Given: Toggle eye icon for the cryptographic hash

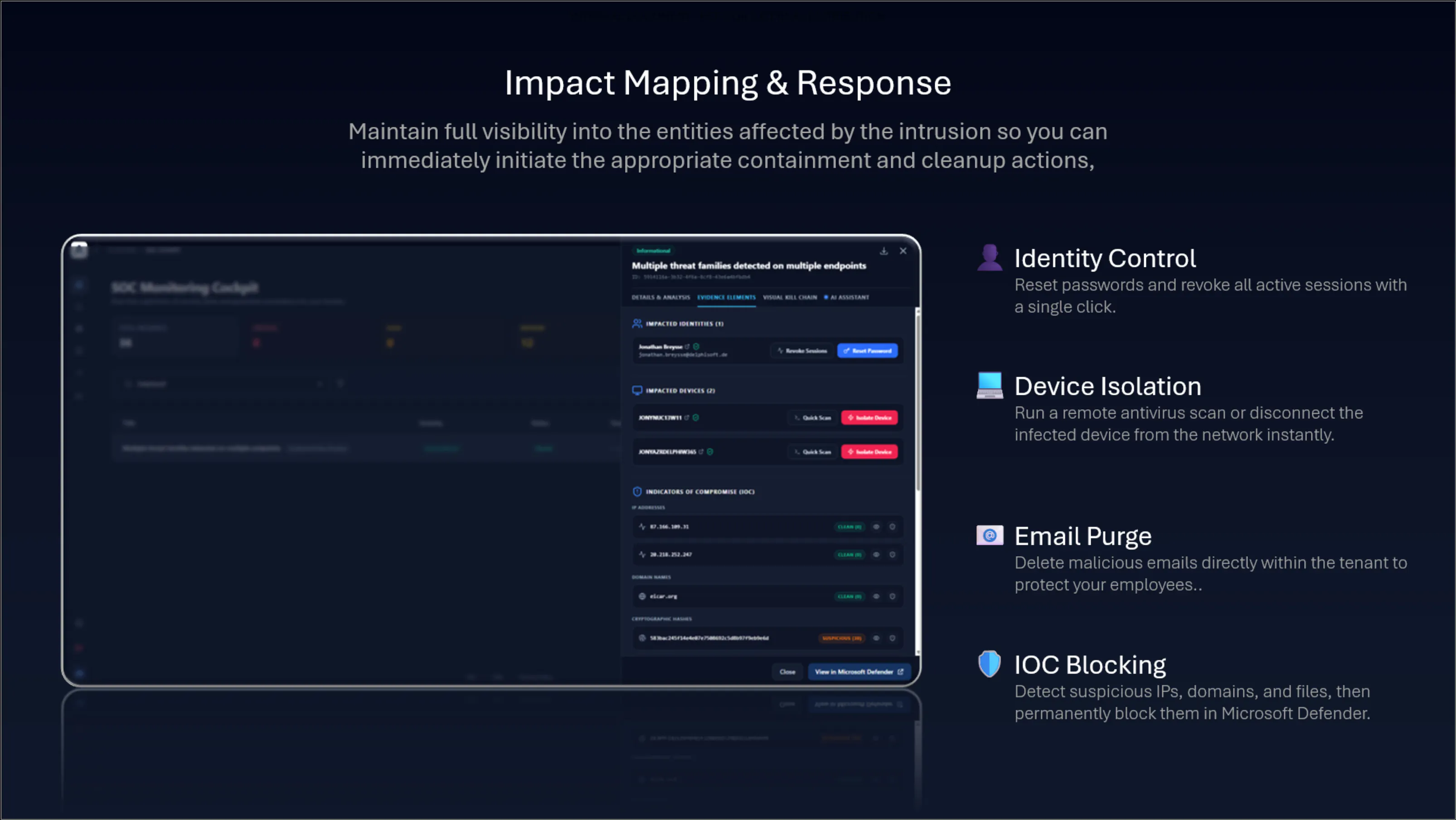Looking at the screenshot, I should coord(876,638).
